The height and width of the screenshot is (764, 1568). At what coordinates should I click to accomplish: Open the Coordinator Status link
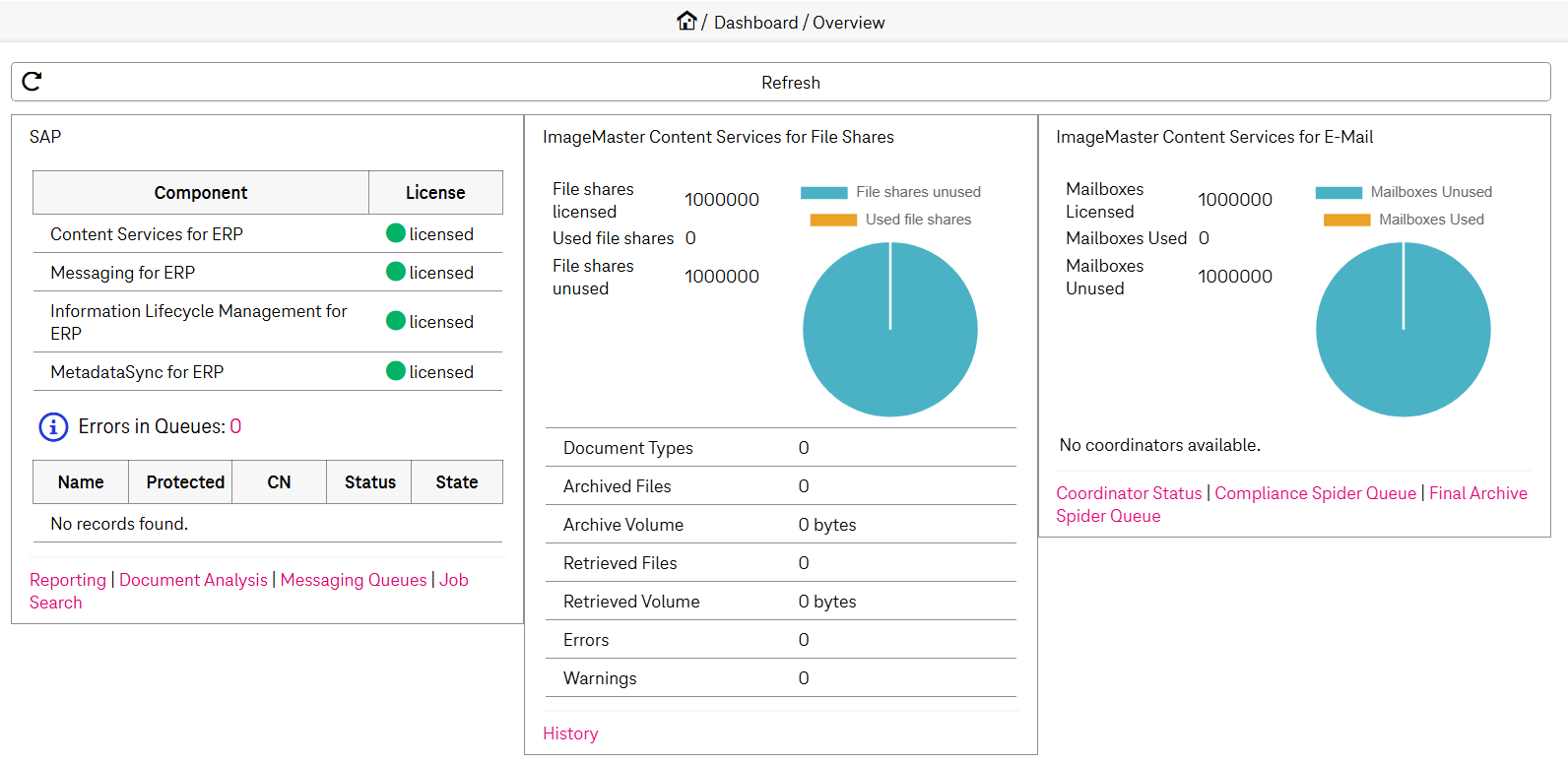1129,493
